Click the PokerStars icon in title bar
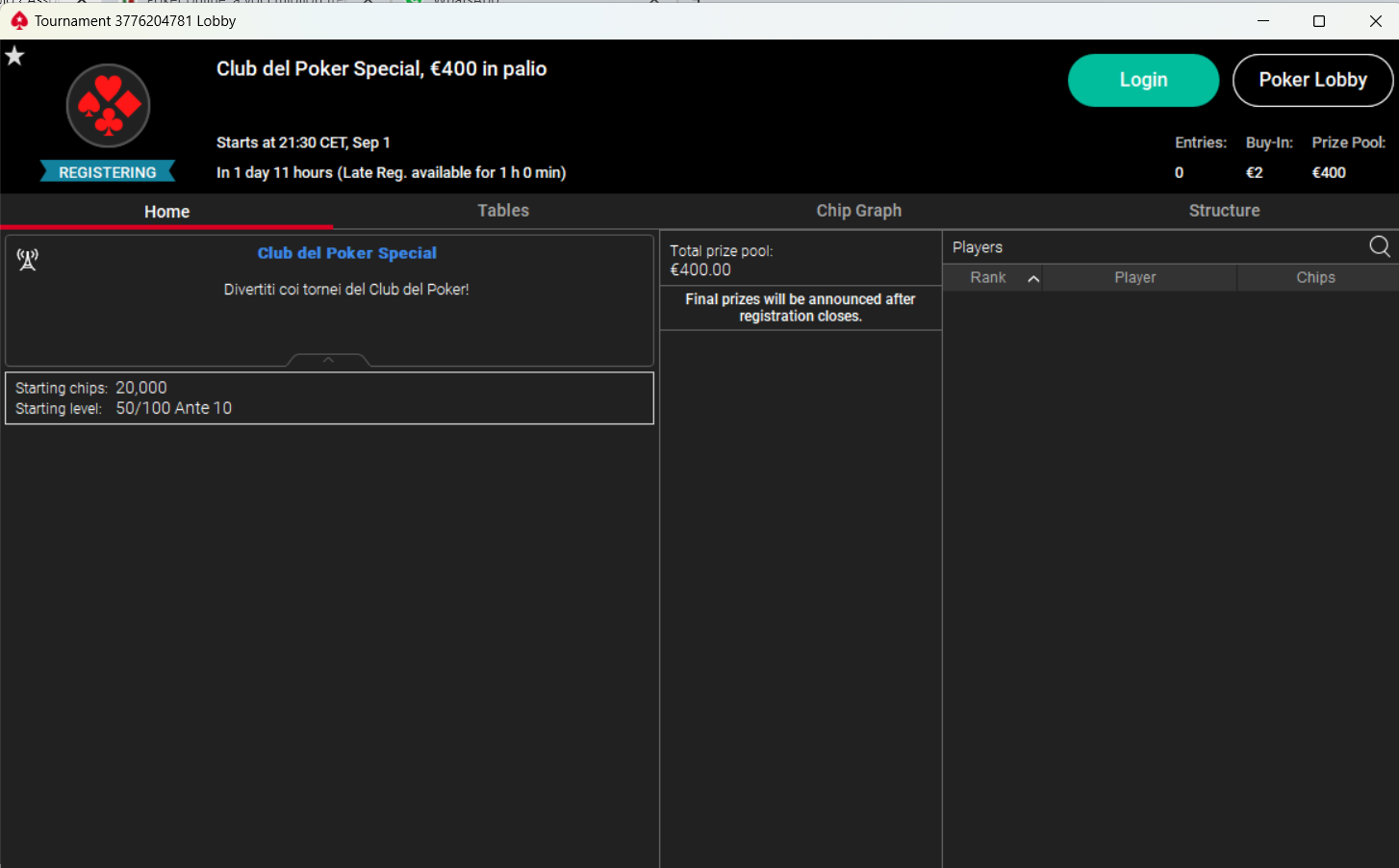The height and width of the screenshot is (868, 1399). point(19,20)
